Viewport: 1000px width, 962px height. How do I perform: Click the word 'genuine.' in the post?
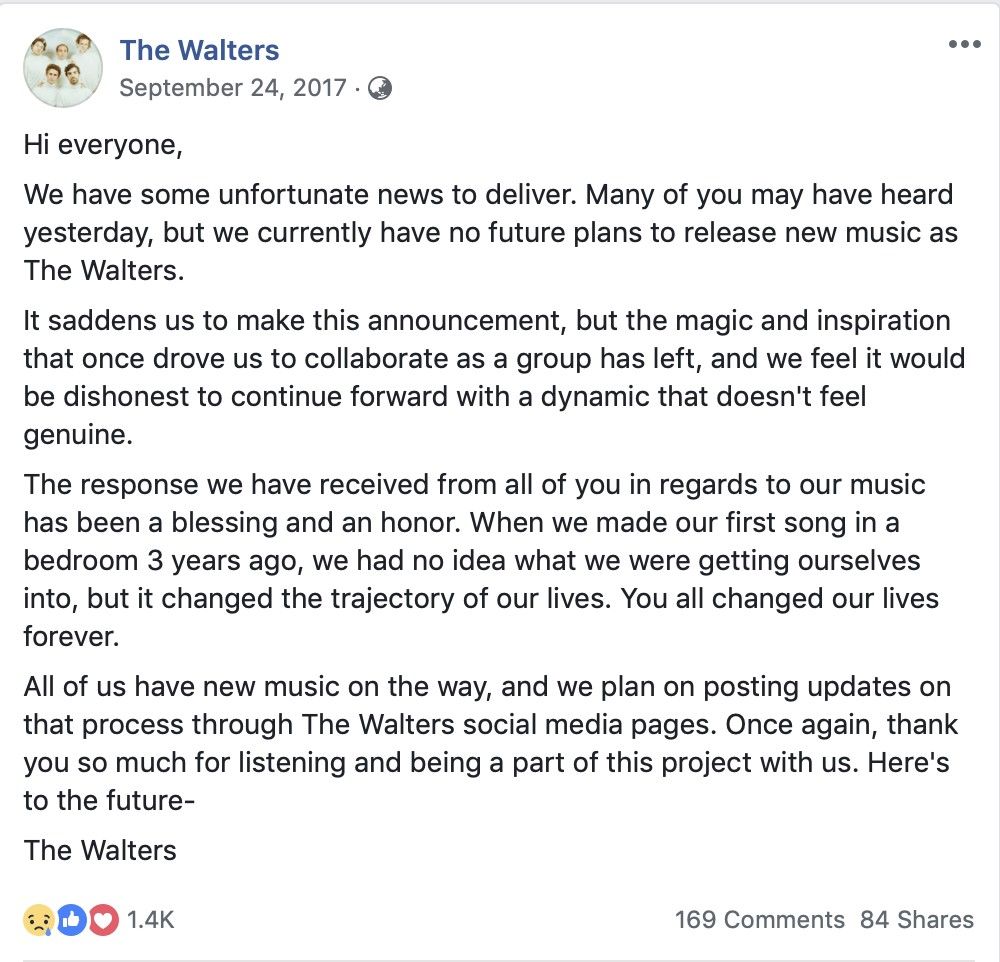pyautogui.click(x=78, y=435)
